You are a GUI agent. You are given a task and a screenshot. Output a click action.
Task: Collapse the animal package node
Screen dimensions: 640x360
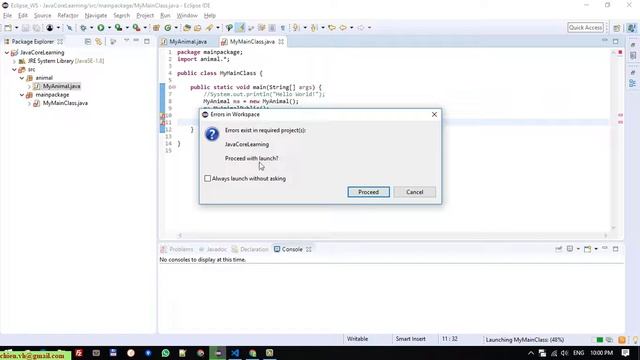22,78
